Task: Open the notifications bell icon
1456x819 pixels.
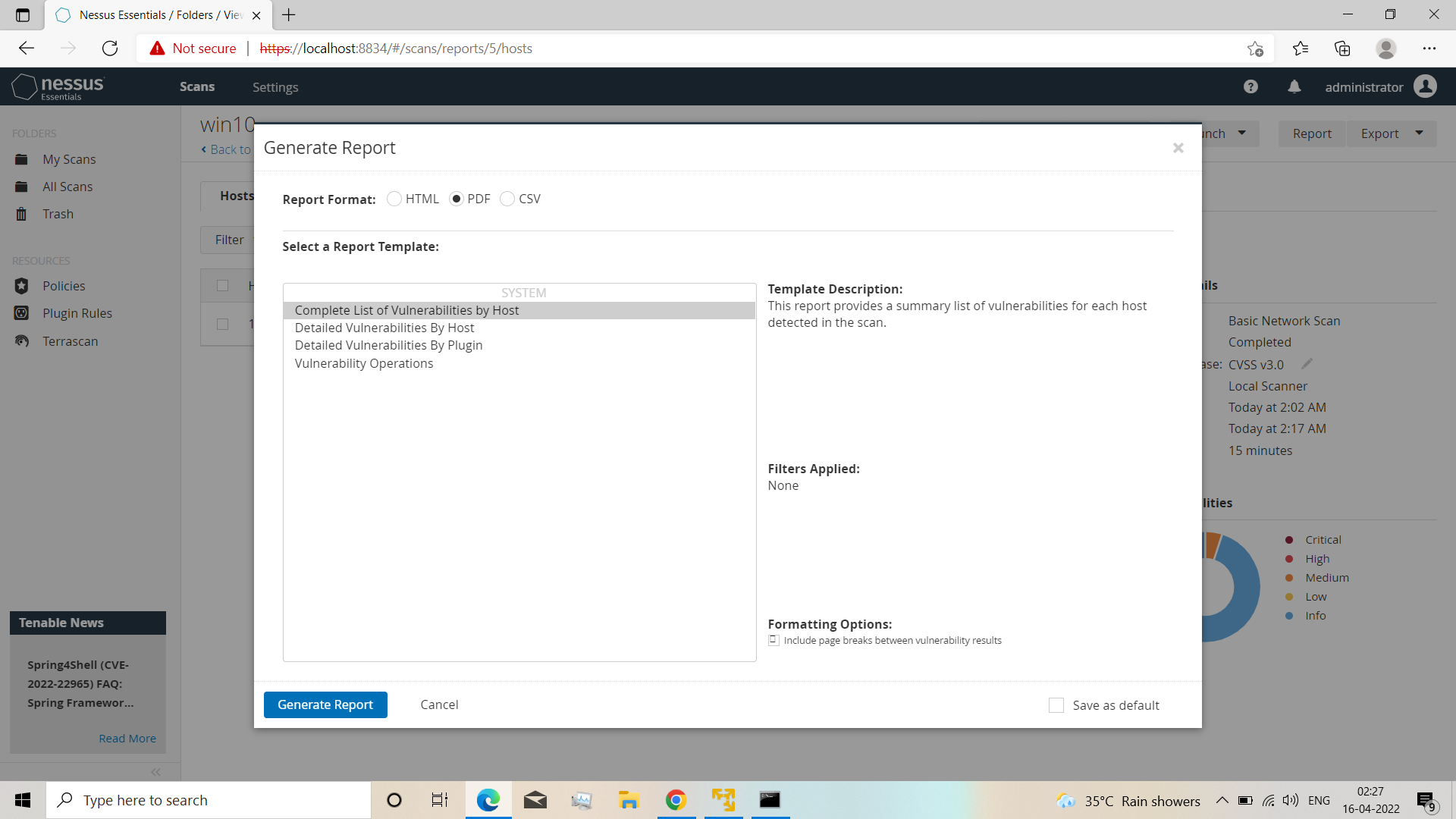Action: point(1294,87)
